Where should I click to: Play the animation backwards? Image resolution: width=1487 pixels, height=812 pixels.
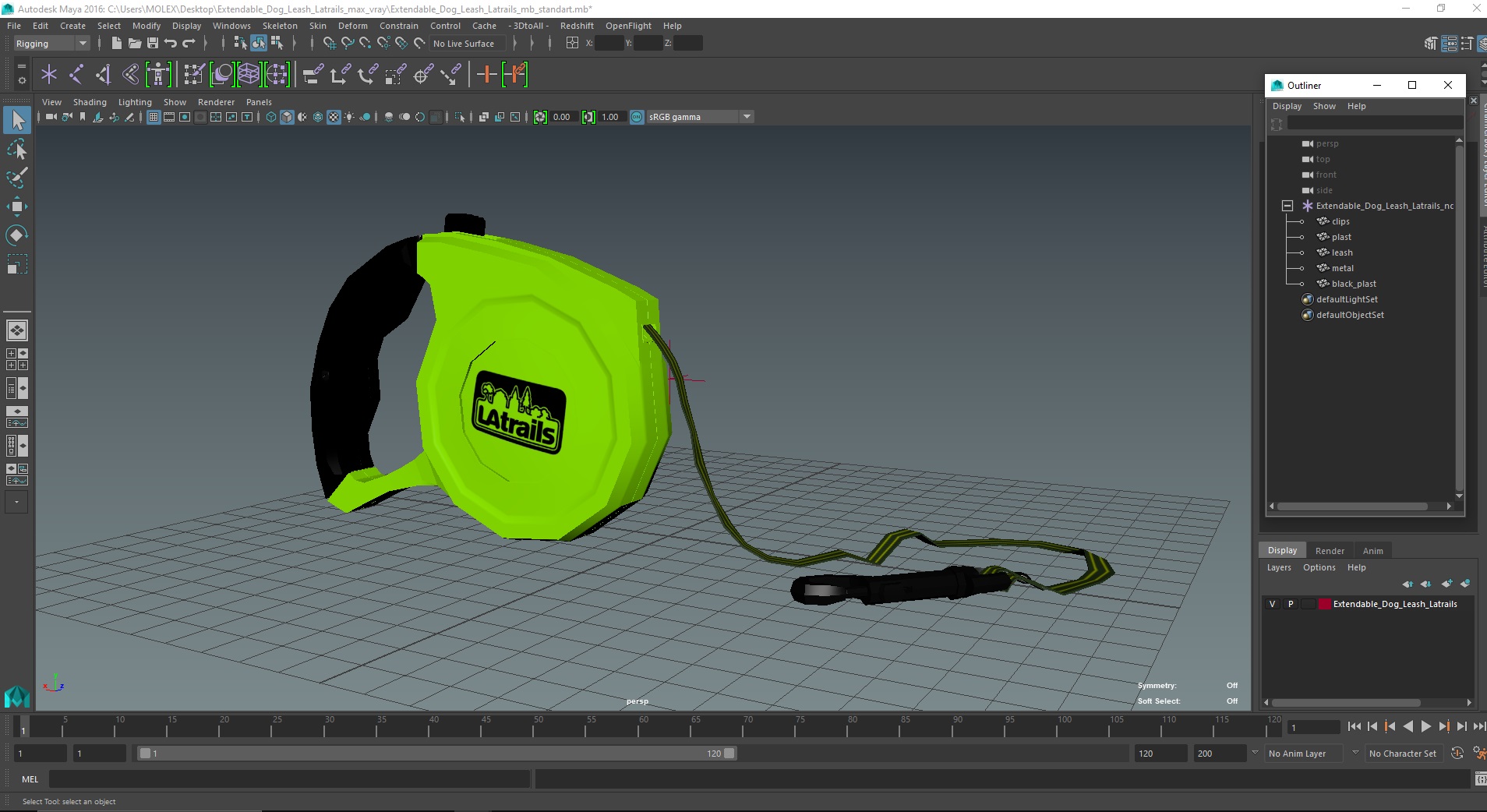[x=1408, y=726]
